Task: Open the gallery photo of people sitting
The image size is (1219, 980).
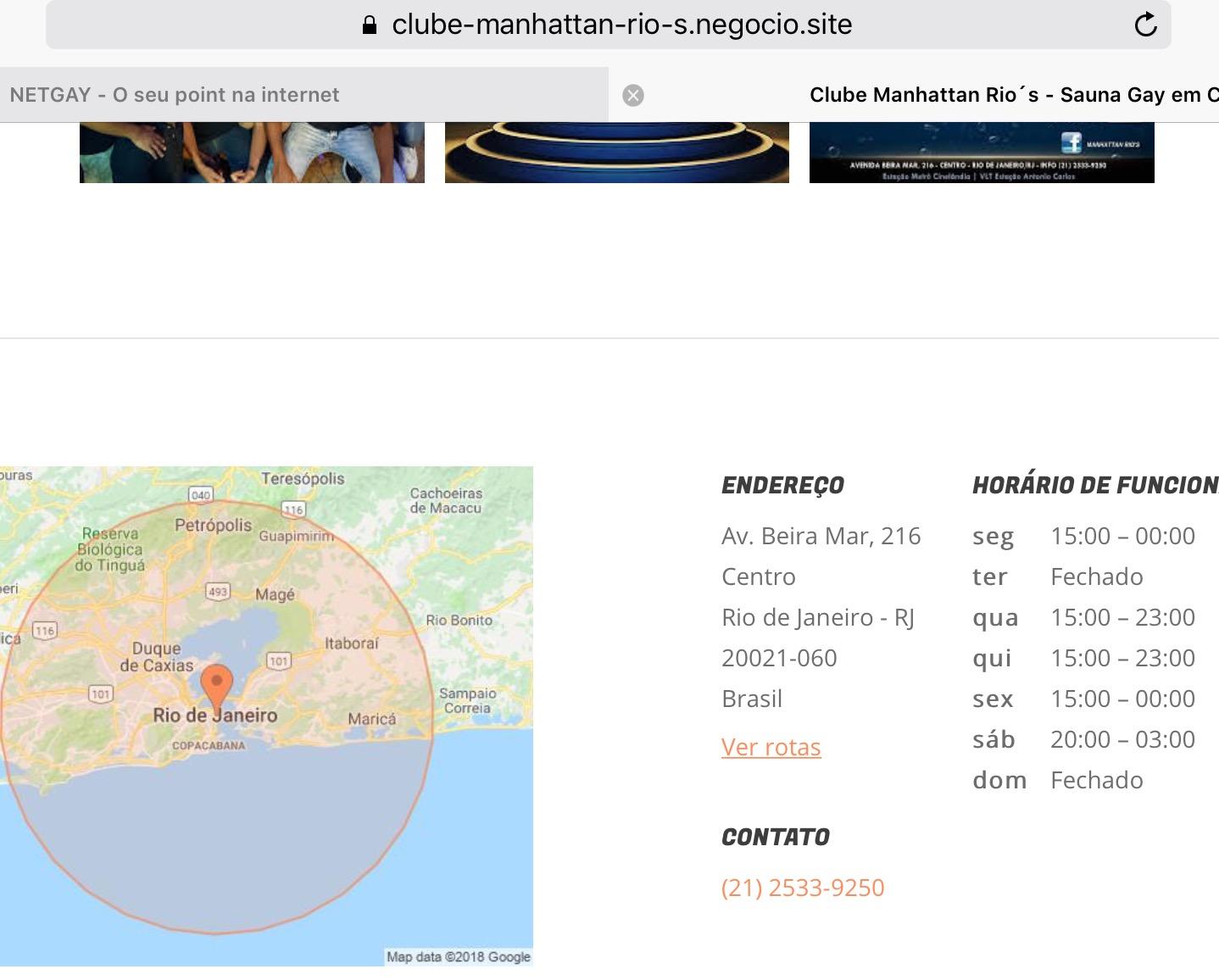Action: pyautogui.click(x=252, y=153)
